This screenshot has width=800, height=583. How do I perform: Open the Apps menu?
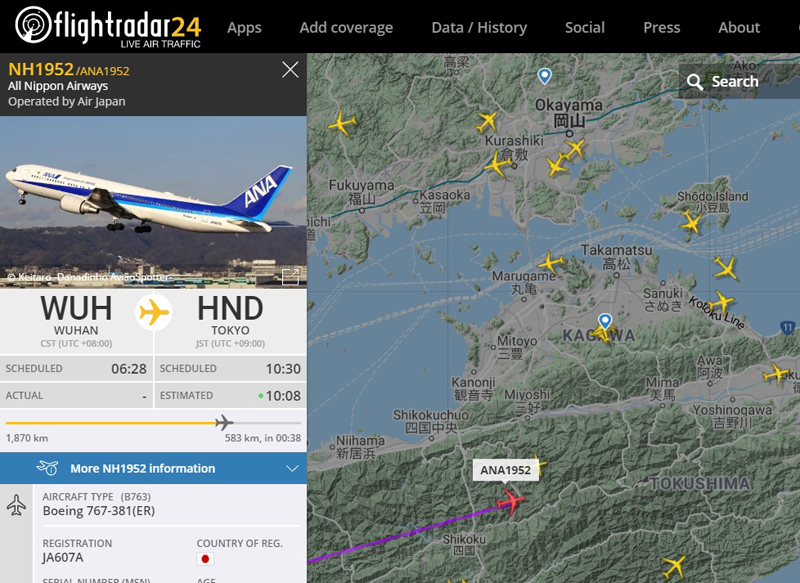click(244, 28)
